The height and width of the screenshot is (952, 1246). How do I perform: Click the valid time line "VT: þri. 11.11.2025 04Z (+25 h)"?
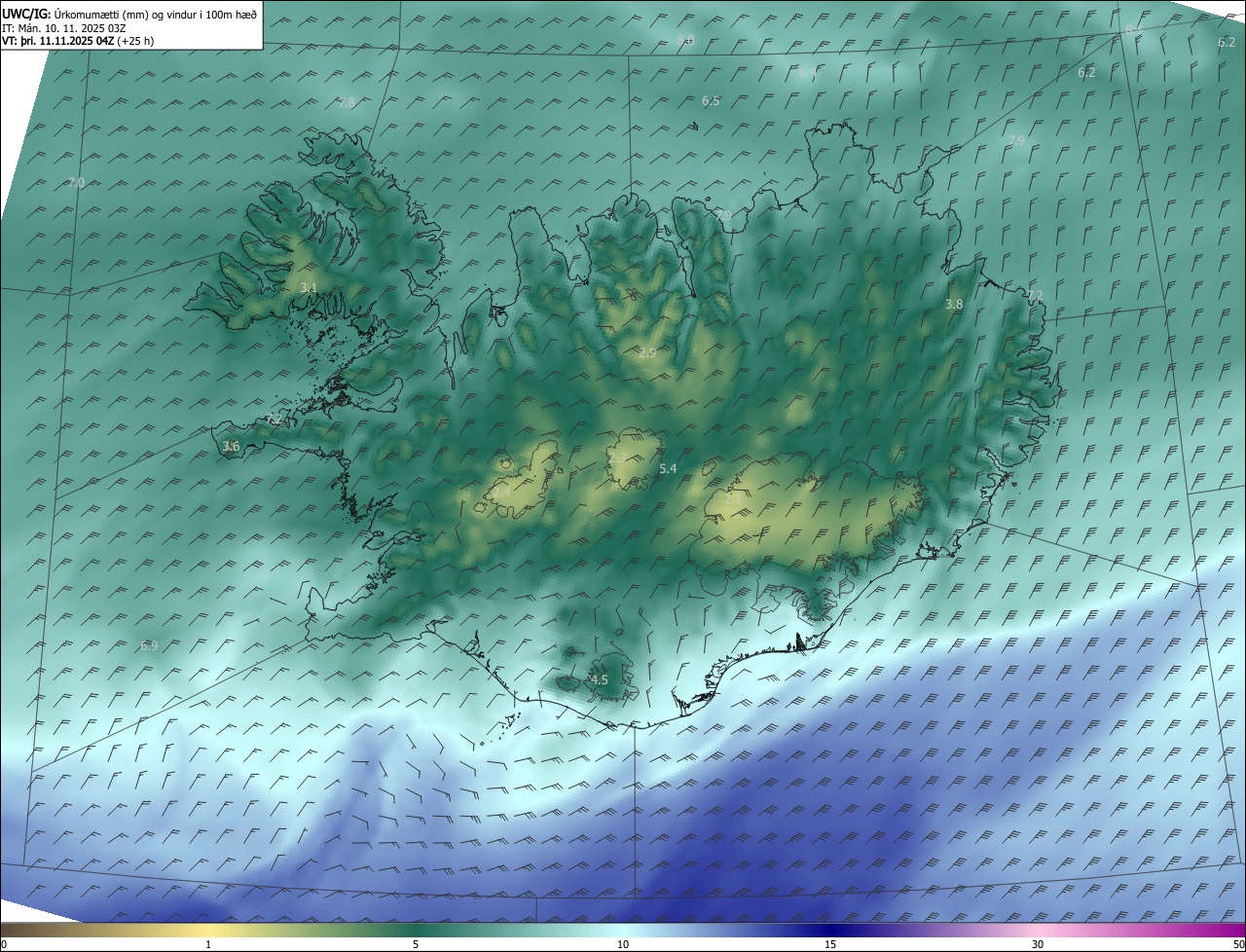[x=78, y=41]
